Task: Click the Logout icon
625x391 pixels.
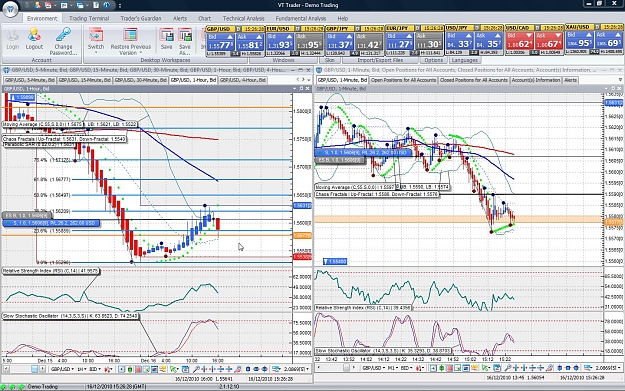Action: tap(34, 39)
